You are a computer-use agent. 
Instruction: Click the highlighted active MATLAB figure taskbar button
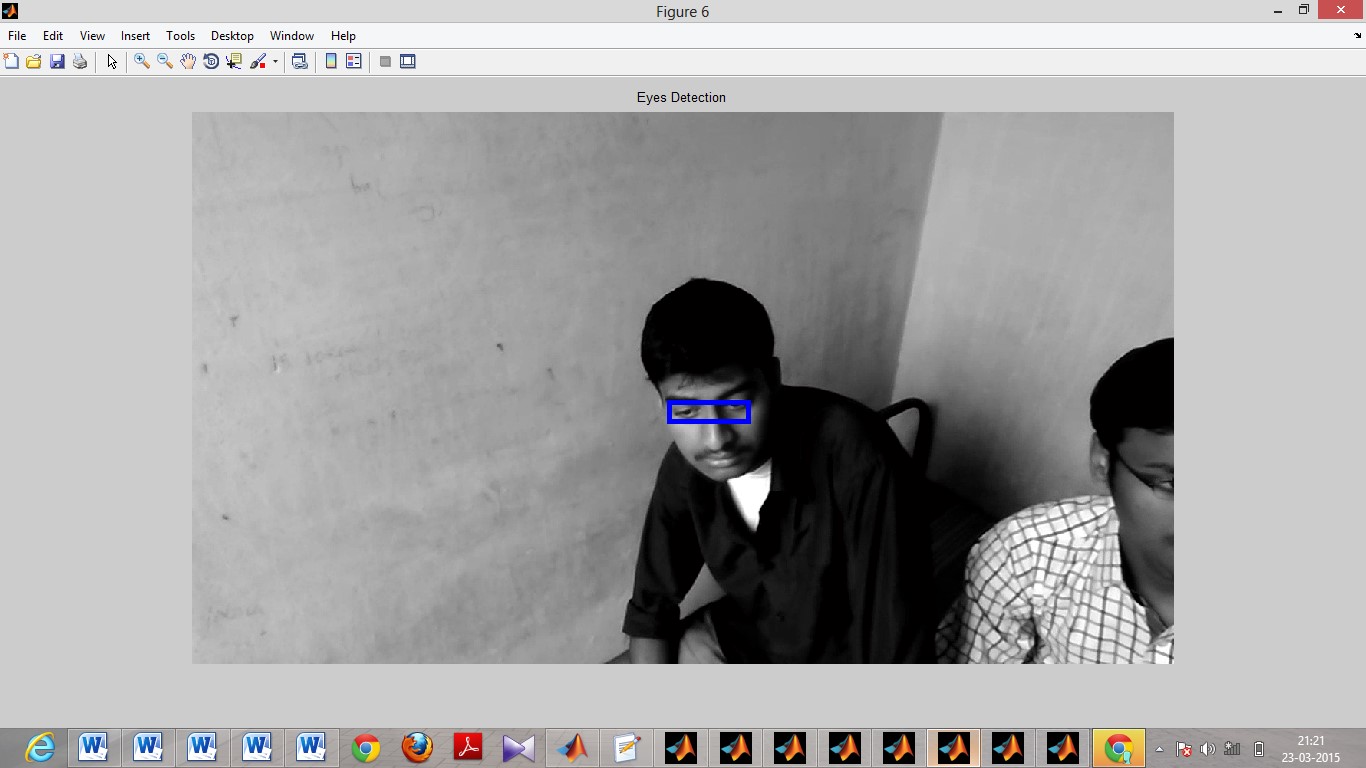point(953,747)
